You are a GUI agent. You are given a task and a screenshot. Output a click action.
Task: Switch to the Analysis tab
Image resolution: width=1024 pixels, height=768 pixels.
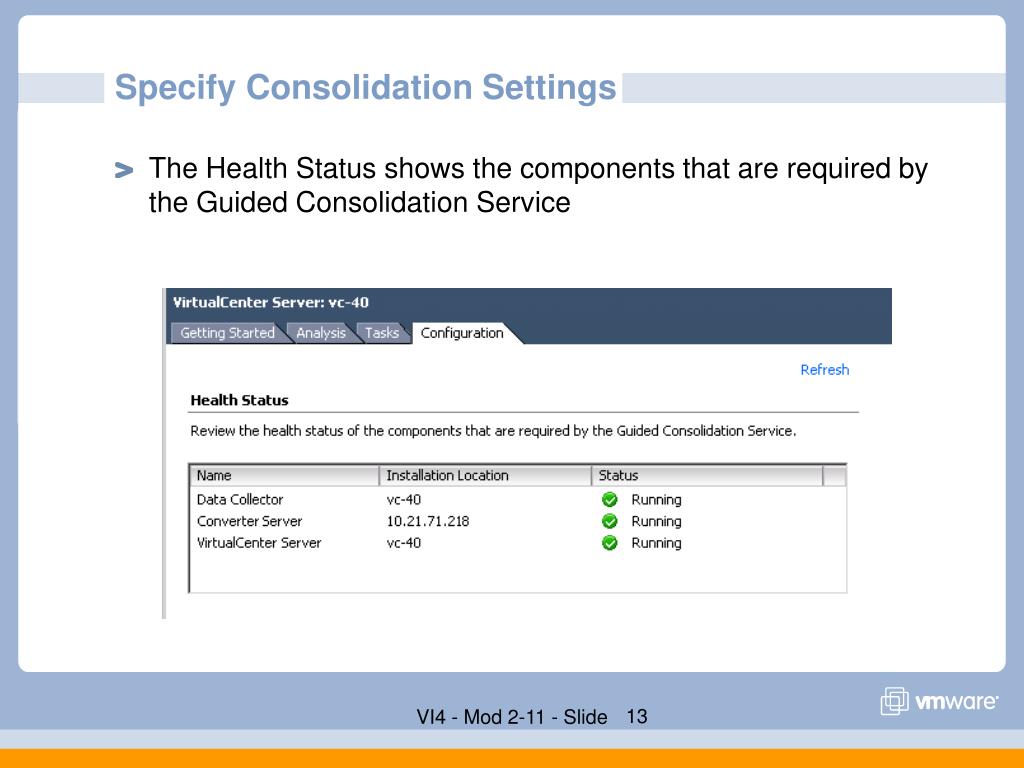321,333
